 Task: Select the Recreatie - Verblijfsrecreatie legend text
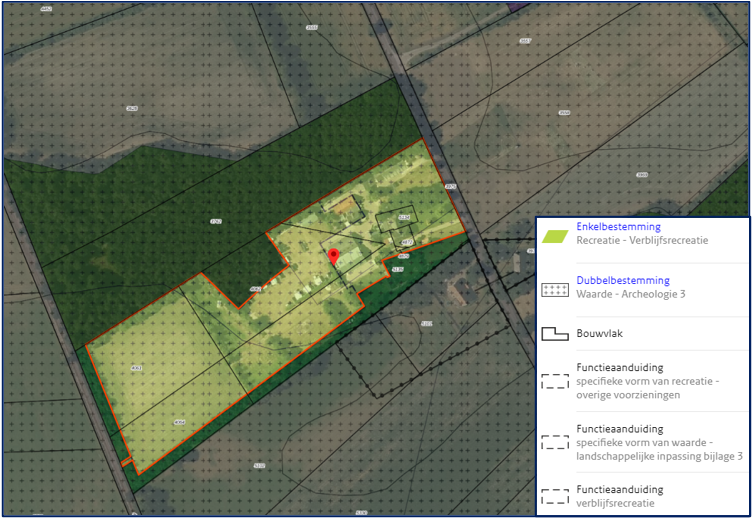coord(642,240)
